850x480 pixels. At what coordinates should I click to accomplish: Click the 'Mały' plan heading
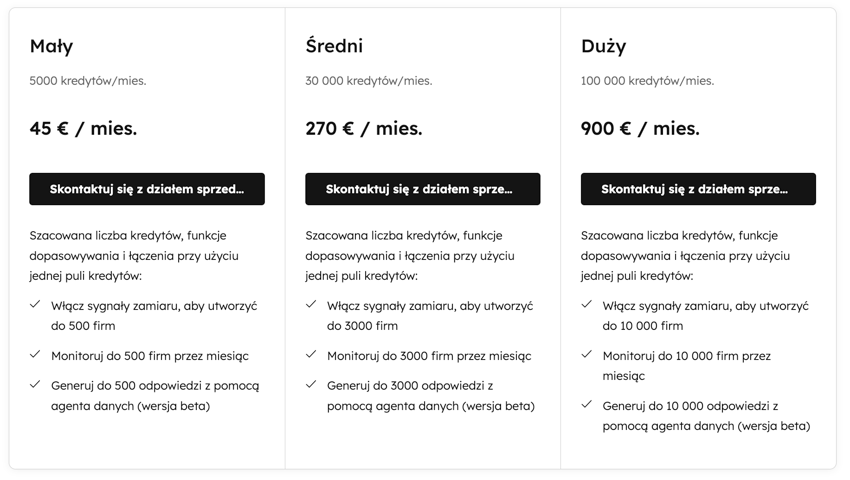[x=51, y=46]
